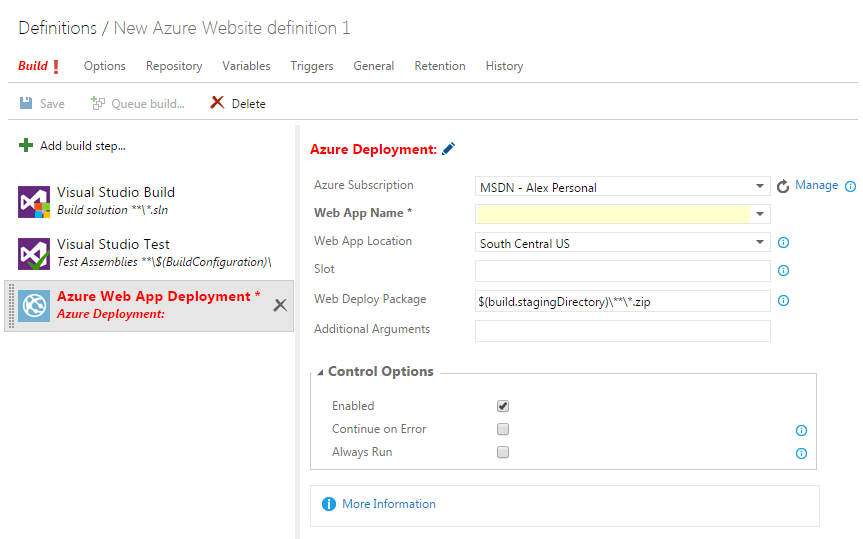
Task: Select the 'Visual Studio Build' step title
Action: (x=116, y=192)
